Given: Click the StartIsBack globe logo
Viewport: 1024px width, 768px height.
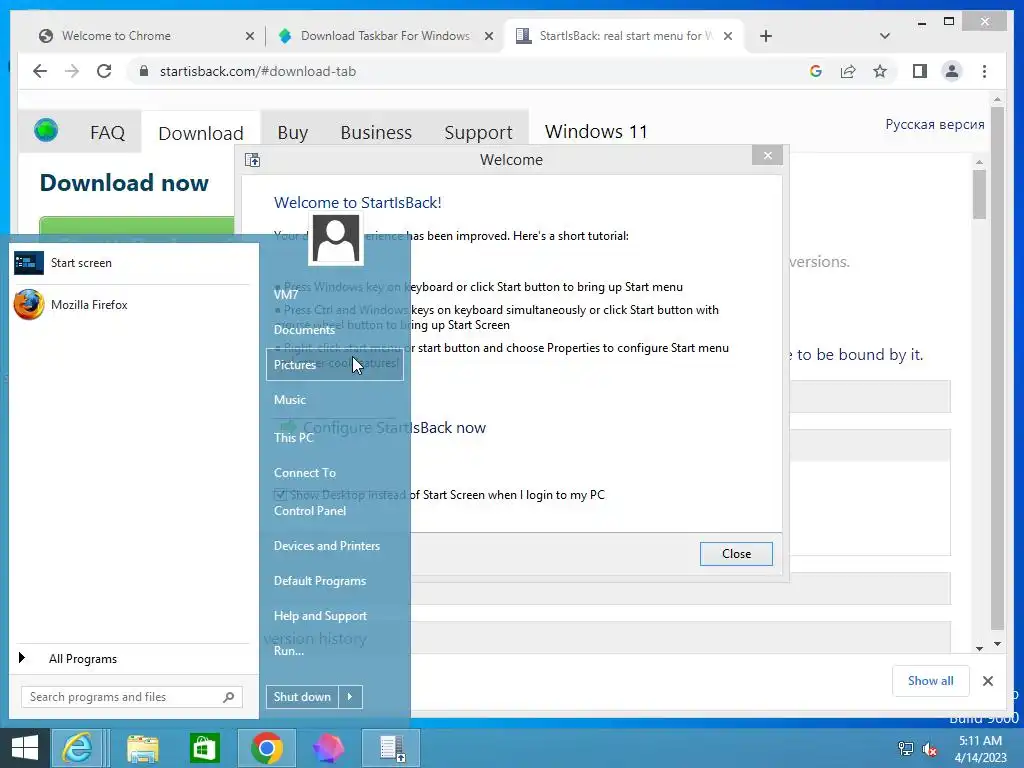Looking at the screenshot, I should coord(46,130).
